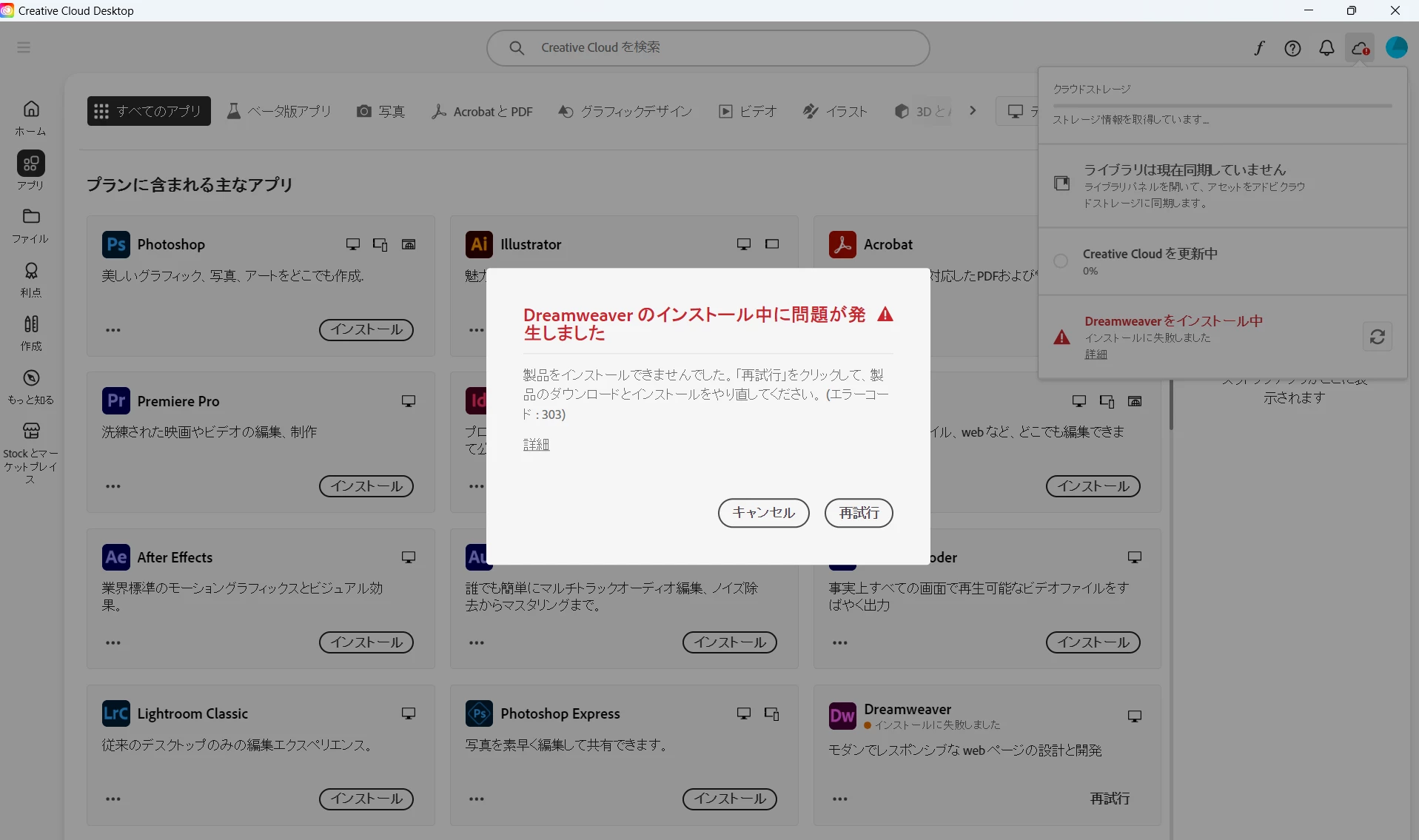Click ライブラリは現在同期していません message
1419x840 pixels.
click(x=1185, y=169)
